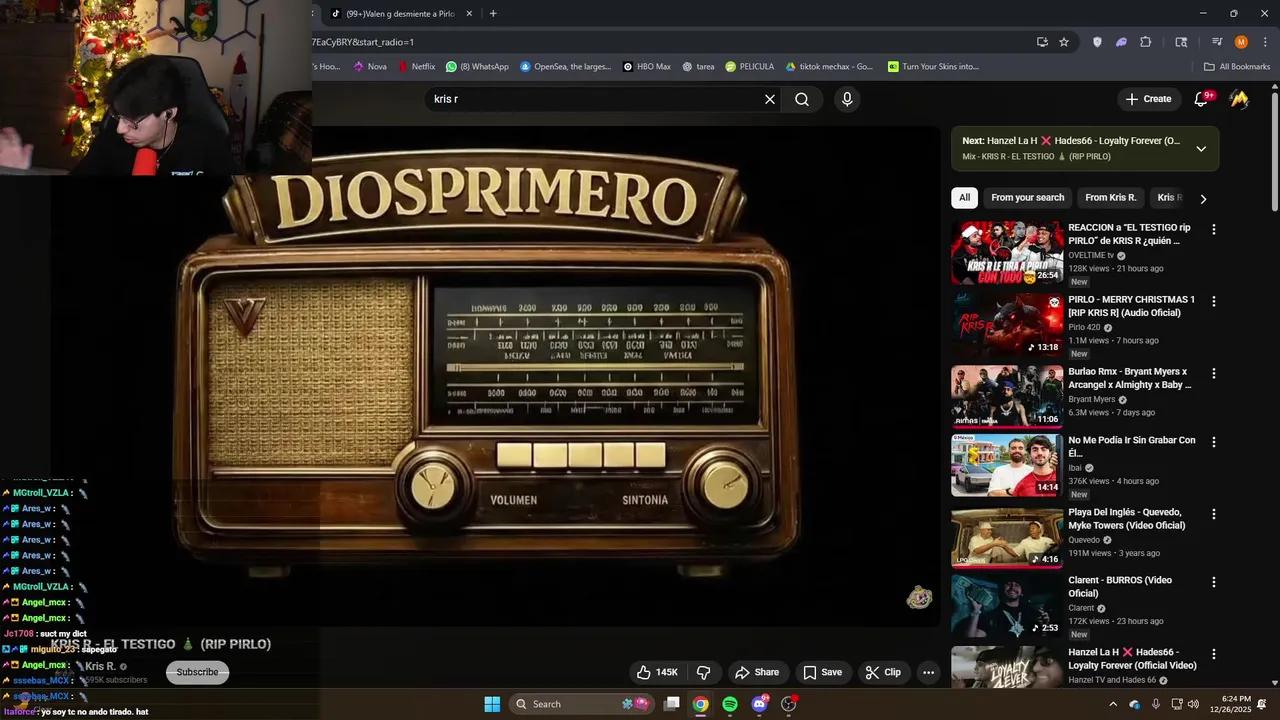
Task: Open the volume icon in the system tray
Action: [1193, 704]
